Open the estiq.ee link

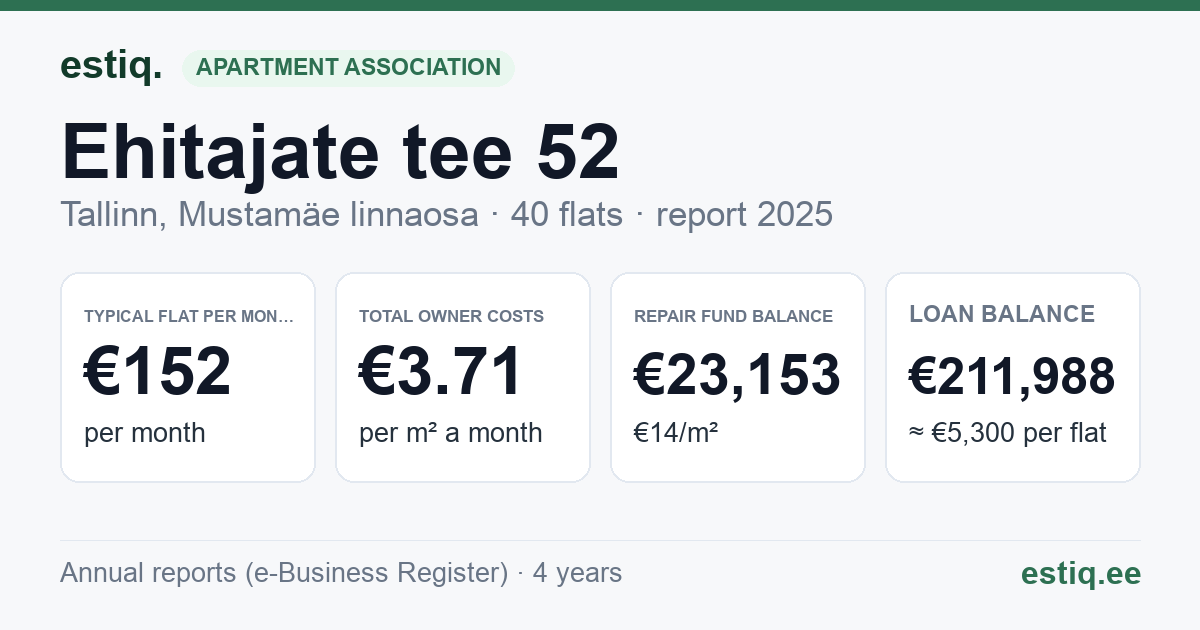(1080, 573)
